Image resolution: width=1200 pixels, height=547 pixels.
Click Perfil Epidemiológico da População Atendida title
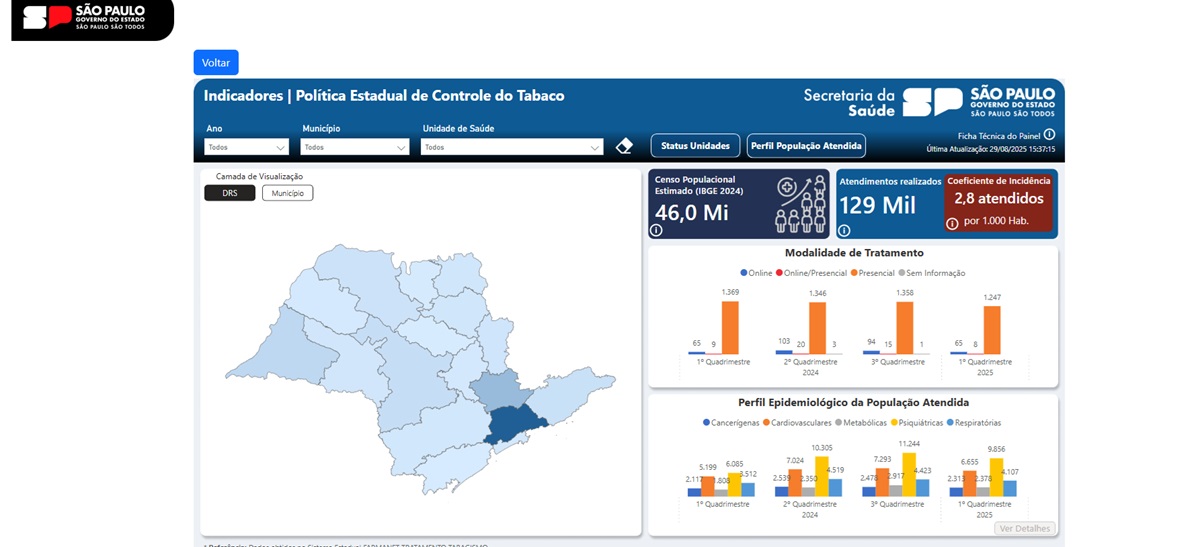click(x=853, y=403)
